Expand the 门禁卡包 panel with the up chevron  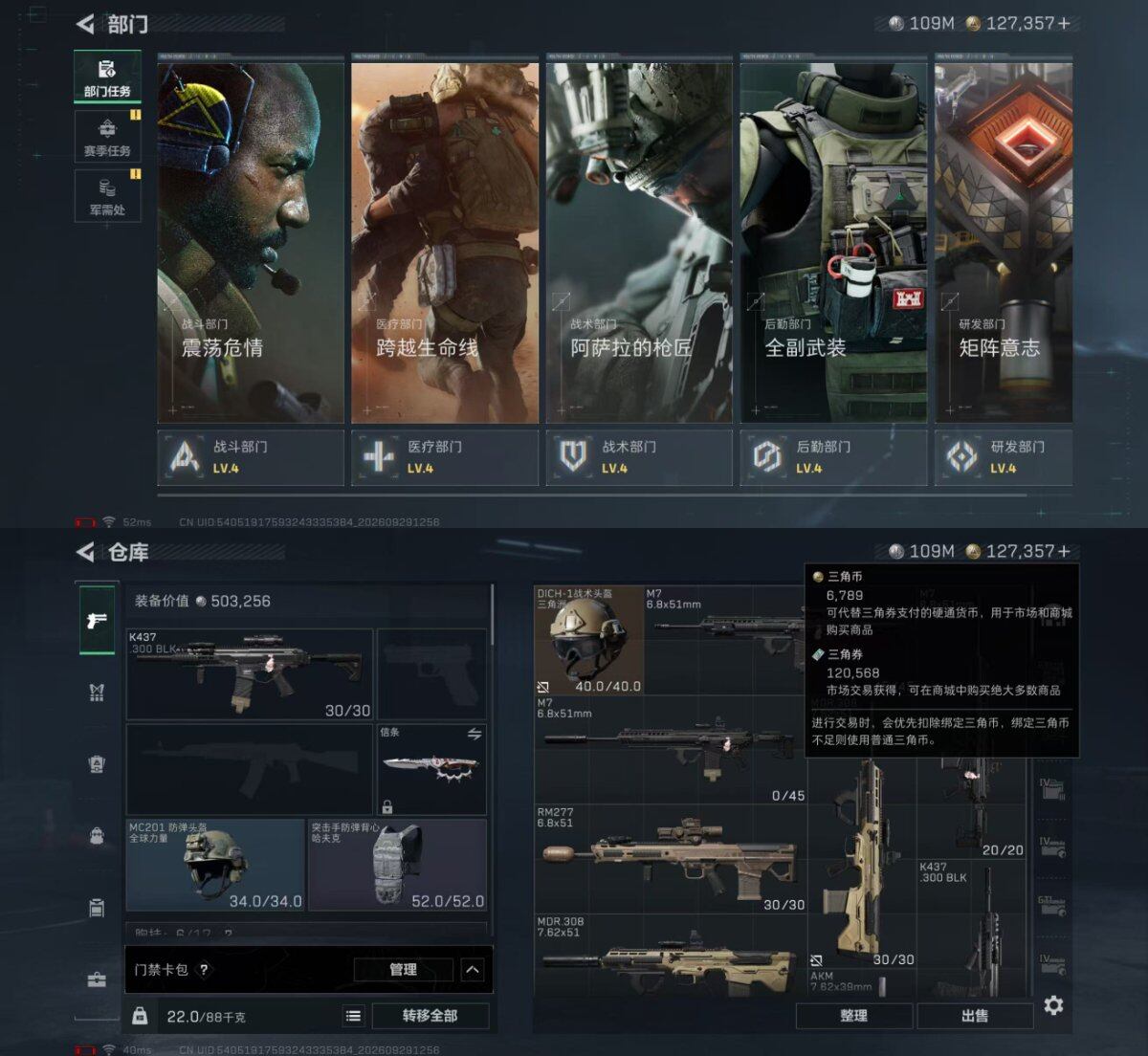[473, 969]
